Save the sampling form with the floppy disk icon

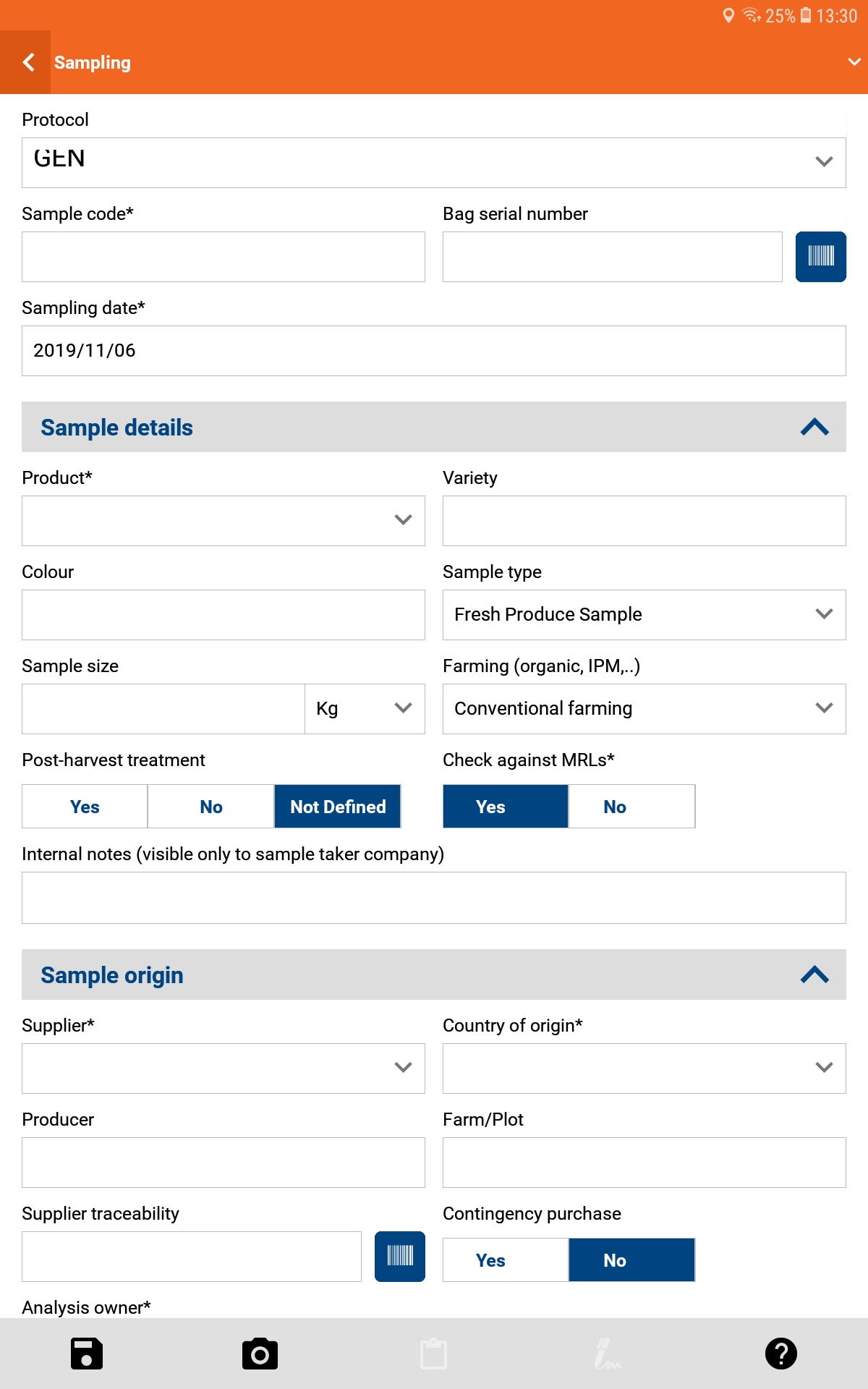87,1354
